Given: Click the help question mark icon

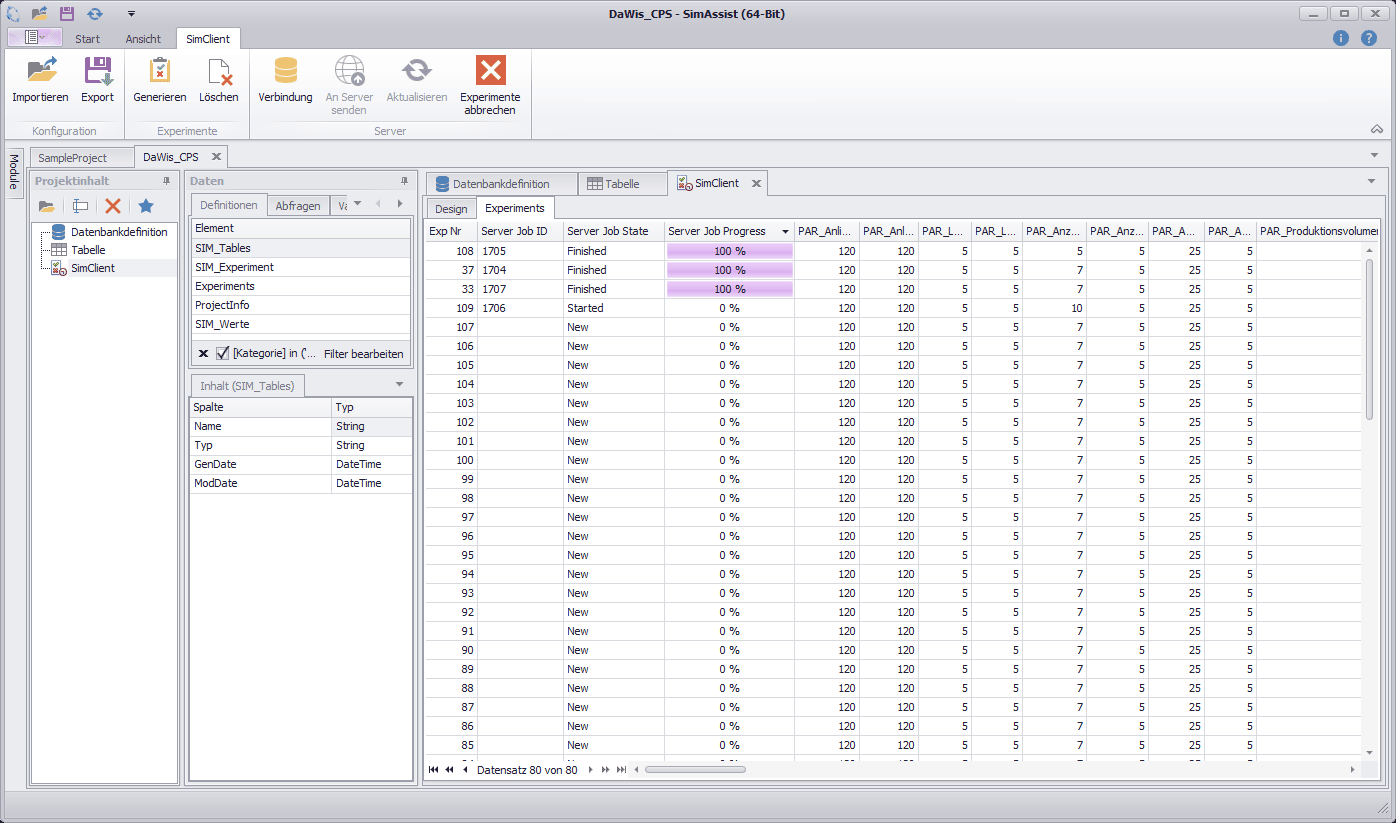Looking at the screenshot, I should pyautogui.click(x=1369, y=38).
